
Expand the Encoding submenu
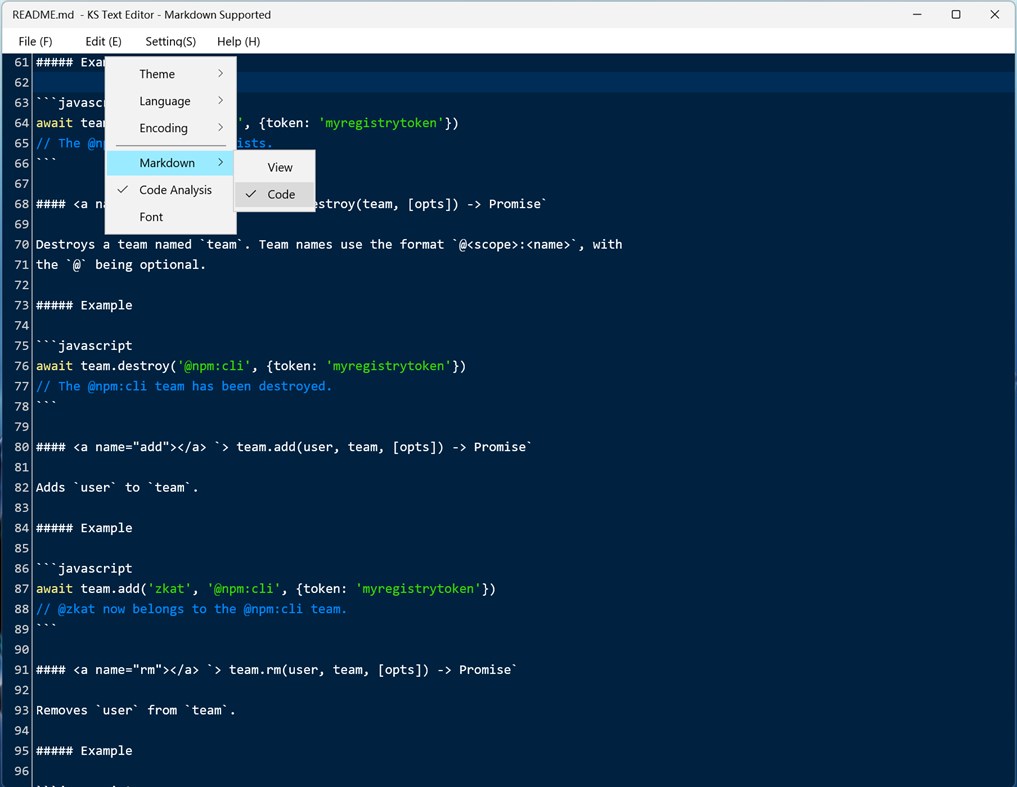click(x=162, y=128)
